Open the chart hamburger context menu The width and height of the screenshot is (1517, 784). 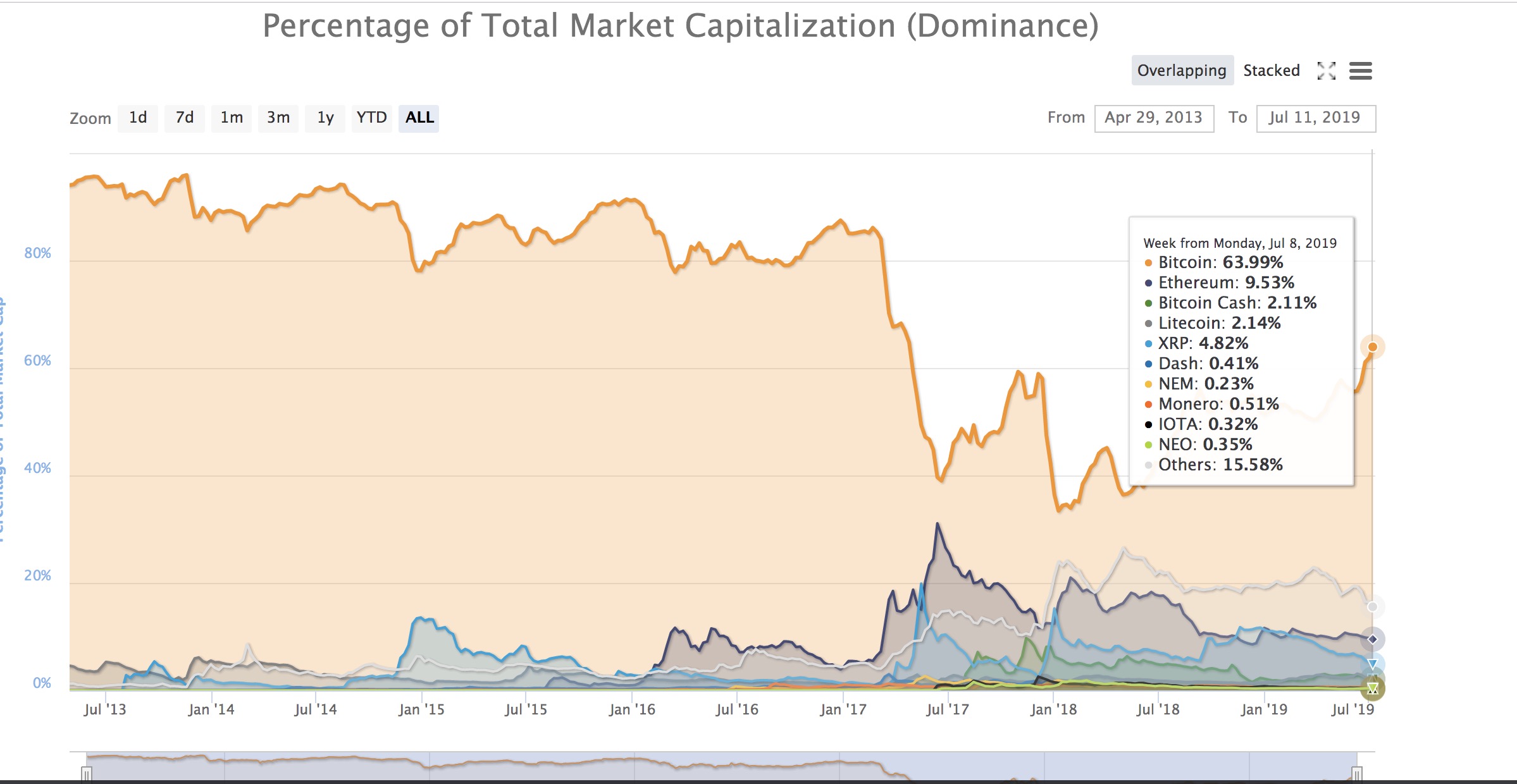click(1360, 71)
